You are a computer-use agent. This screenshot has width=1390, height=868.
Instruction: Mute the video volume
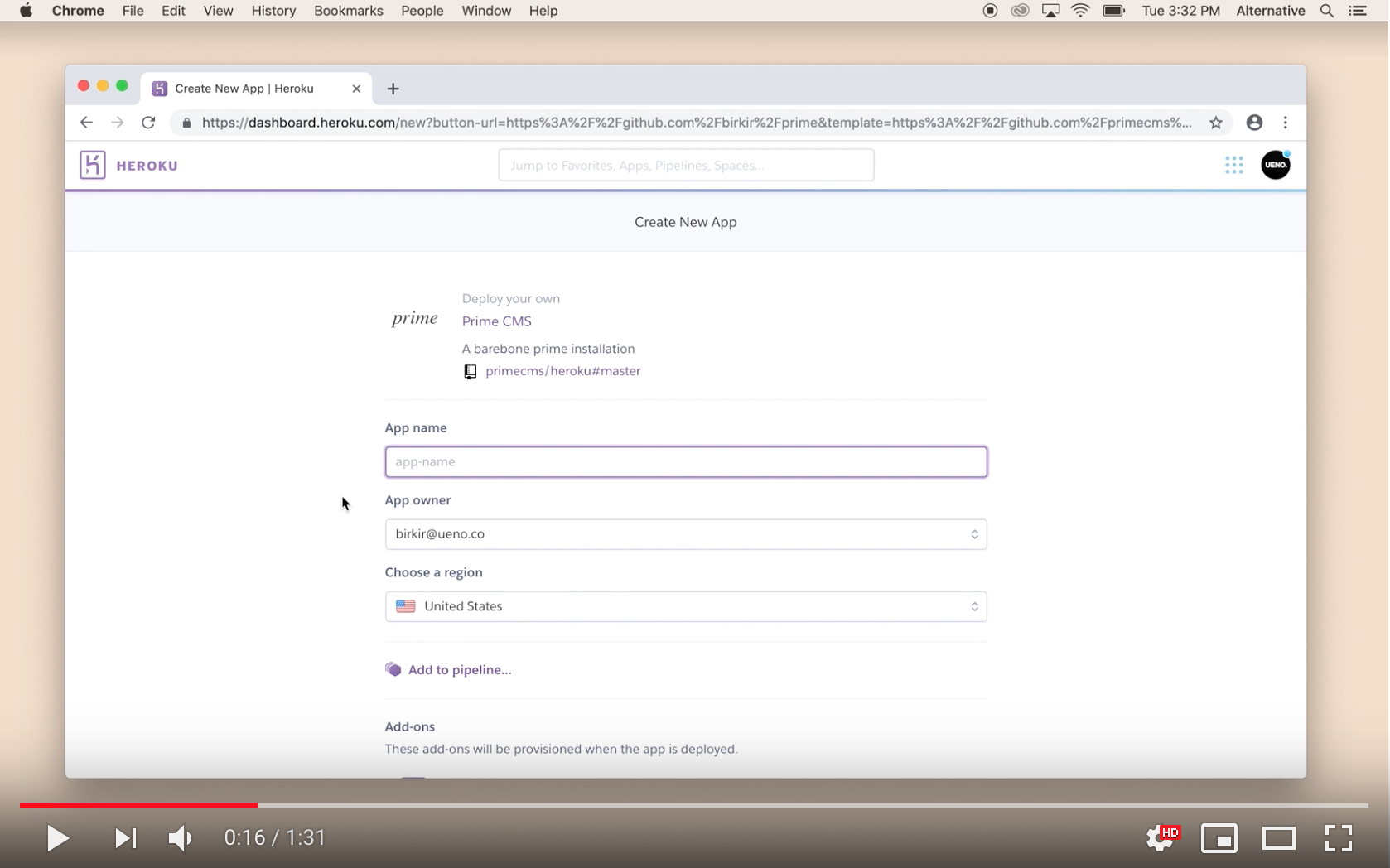(180, 838)
